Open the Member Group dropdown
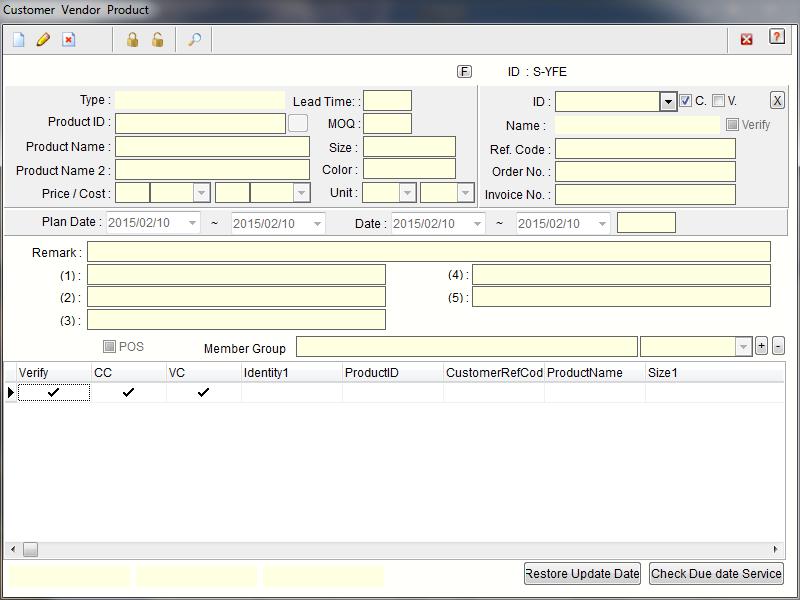The width and height of the screenshot is (800, 600). [x=743, y=346]
